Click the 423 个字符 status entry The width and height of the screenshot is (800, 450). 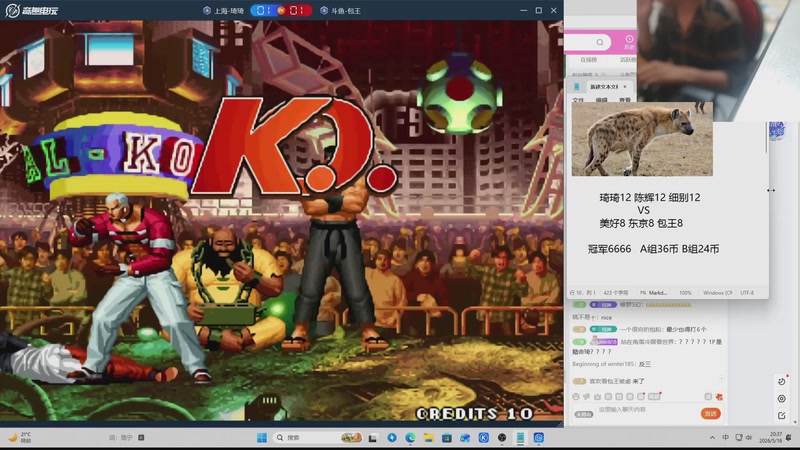pyautogui.click(x=616, y=293)
